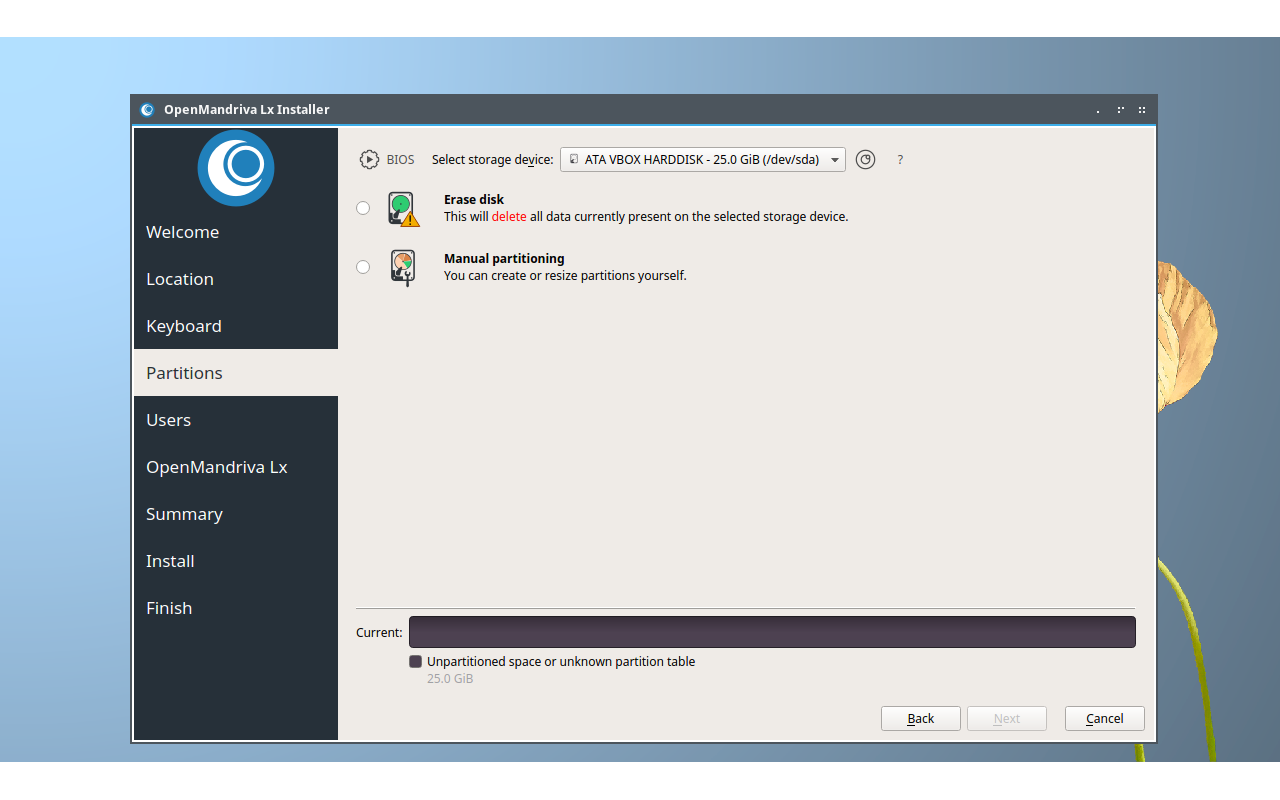The height and width of the screenshot is (800, 1280).
Task: Select the Users step in sidebar
Action: pos(168,420)
